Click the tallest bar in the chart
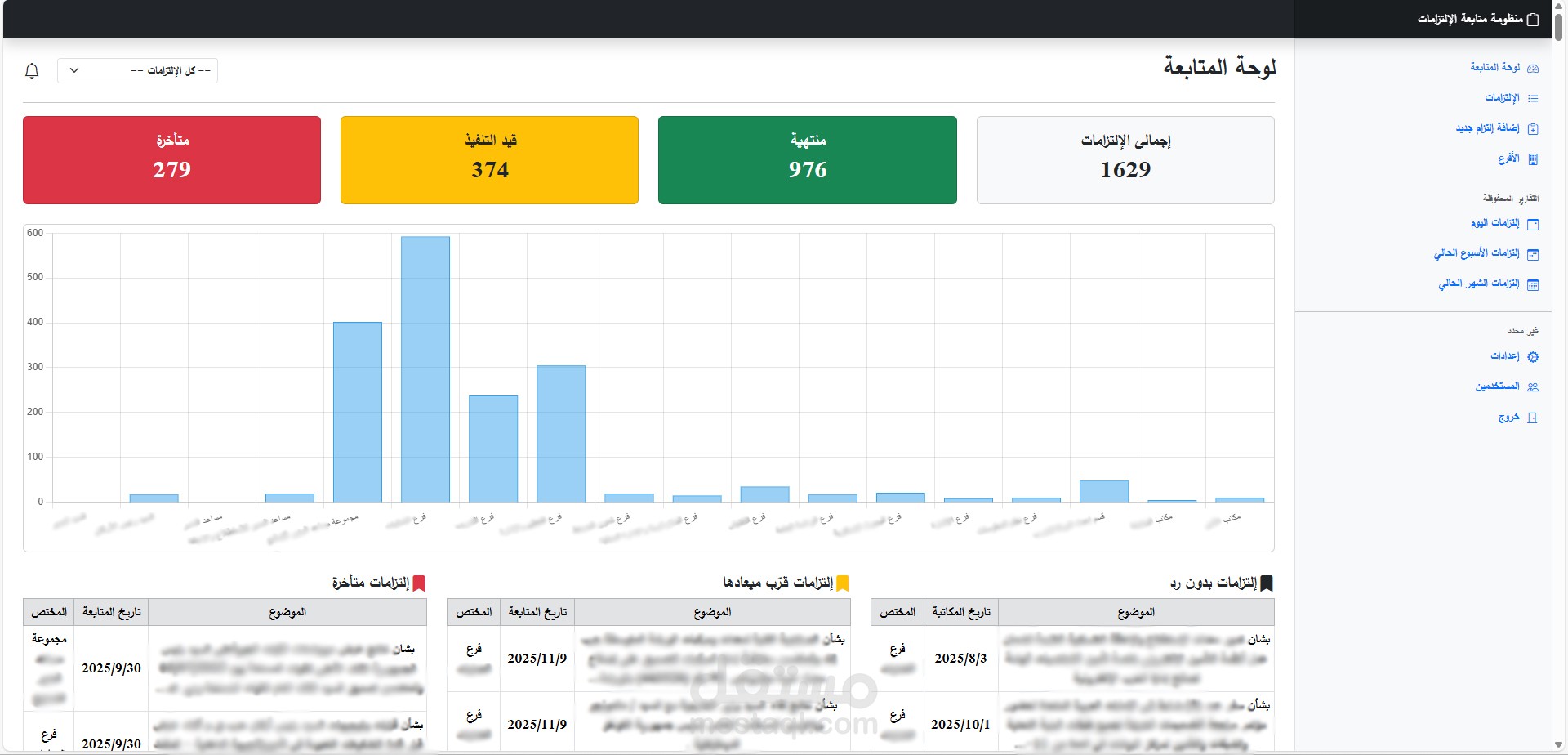Screen dimensions: 1568x755 pyautogui.click(x=425, y=369)
